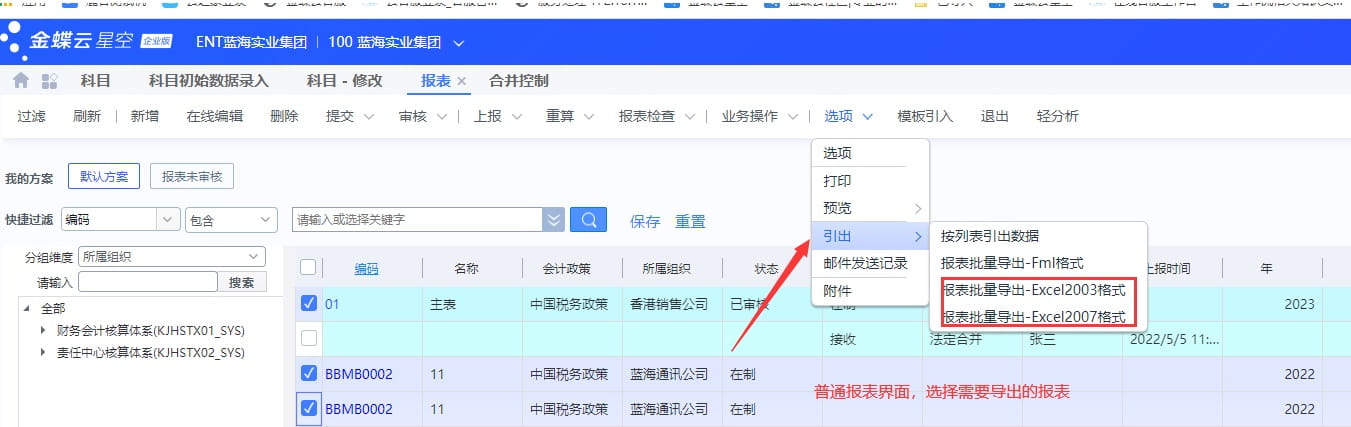Select the 报表未审核 scheme button
This screenshot has width=1351, height=427.
[x=192, y=177]
